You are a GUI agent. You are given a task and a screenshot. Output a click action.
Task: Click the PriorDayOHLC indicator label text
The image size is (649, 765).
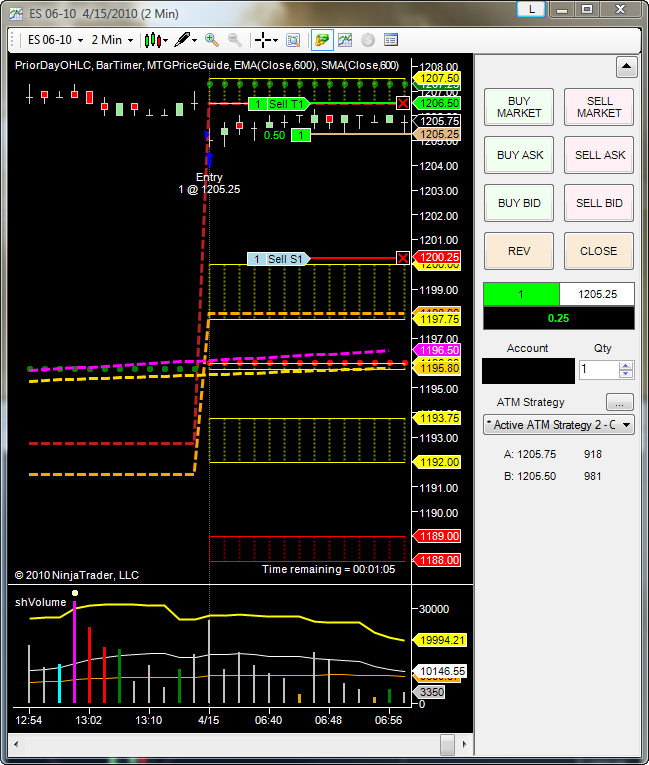click(x=53, y=65)
